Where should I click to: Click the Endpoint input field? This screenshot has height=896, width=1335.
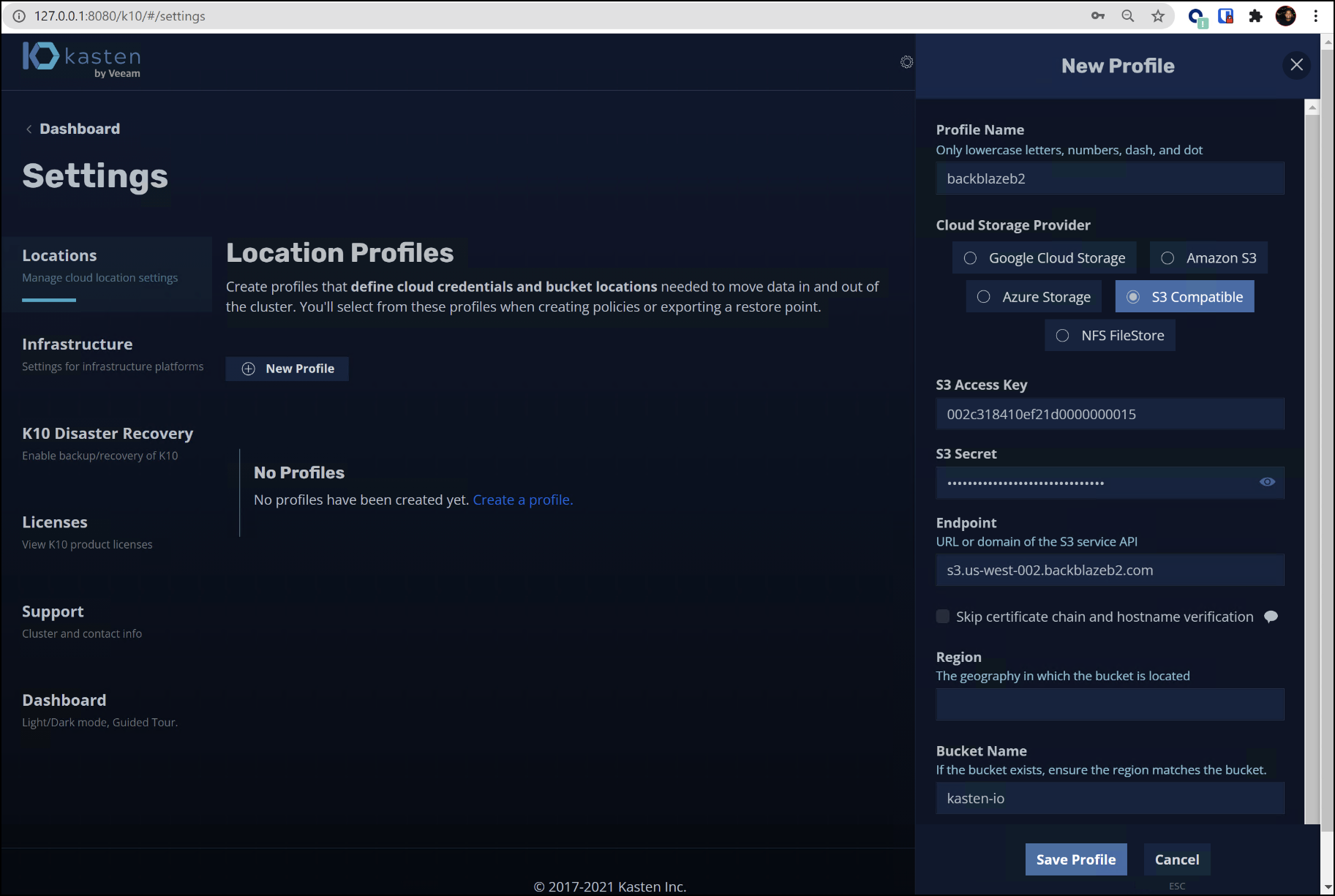1110,571
